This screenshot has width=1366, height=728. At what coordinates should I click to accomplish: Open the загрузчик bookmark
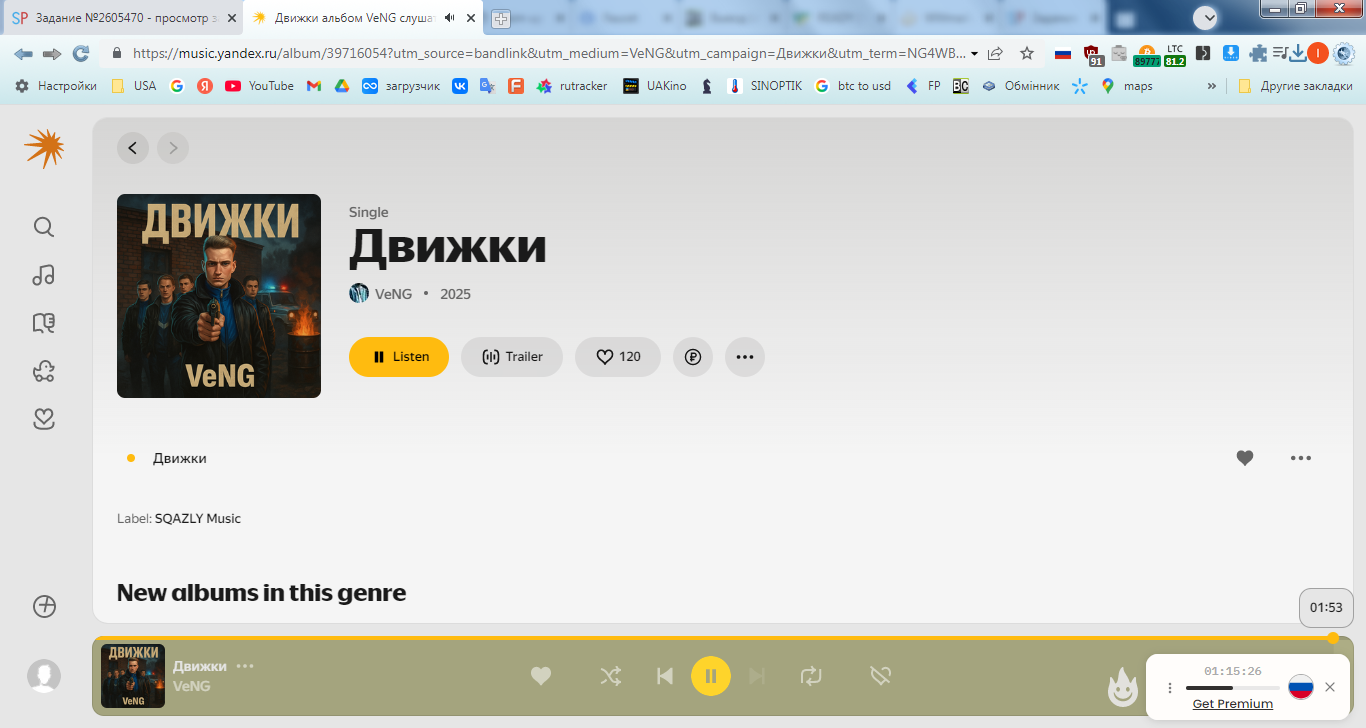coord(401,86)
